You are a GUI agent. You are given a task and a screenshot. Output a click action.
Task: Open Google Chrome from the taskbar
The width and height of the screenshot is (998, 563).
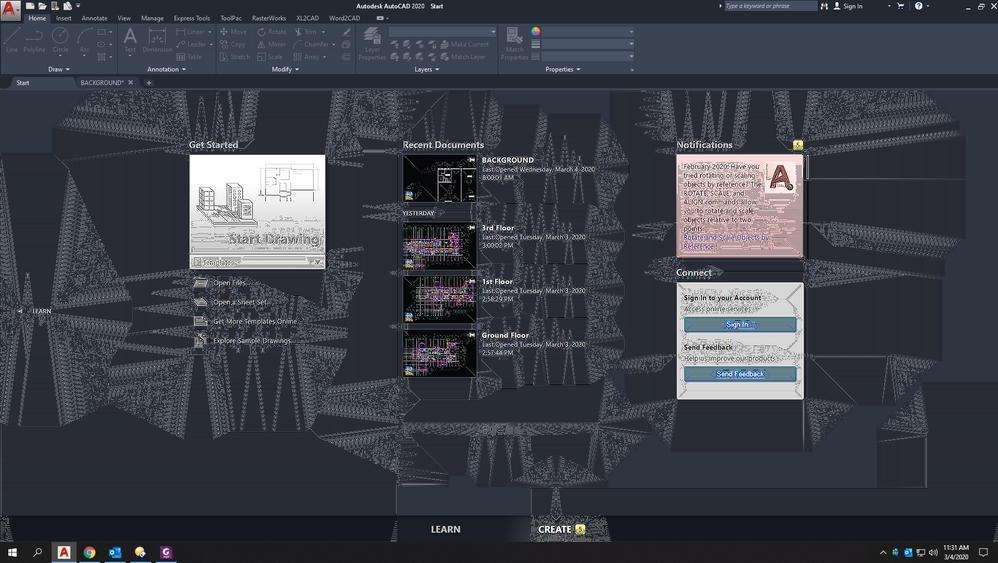90,552
